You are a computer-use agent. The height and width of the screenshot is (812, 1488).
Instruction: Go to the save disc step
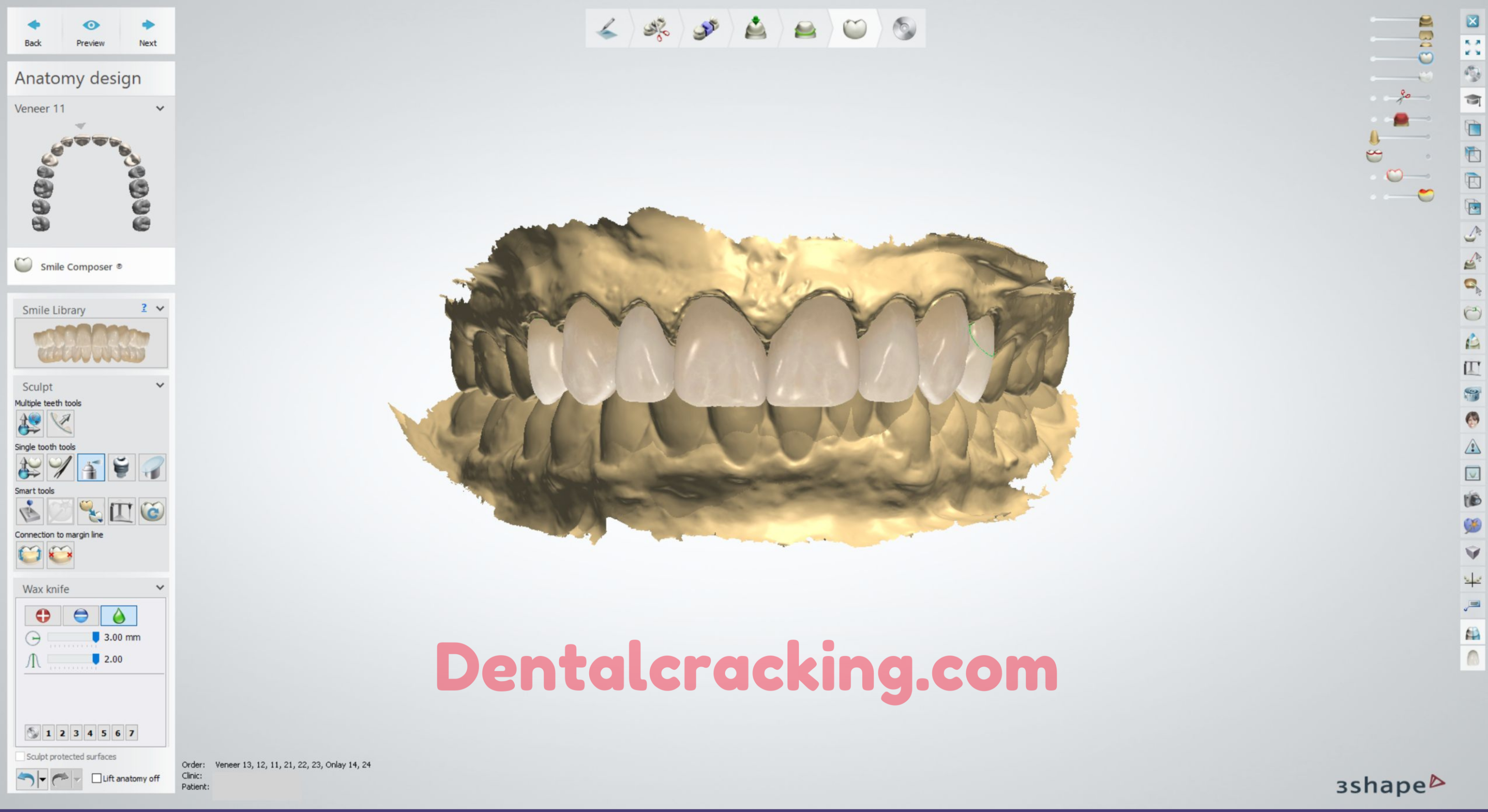pos(904,28)
